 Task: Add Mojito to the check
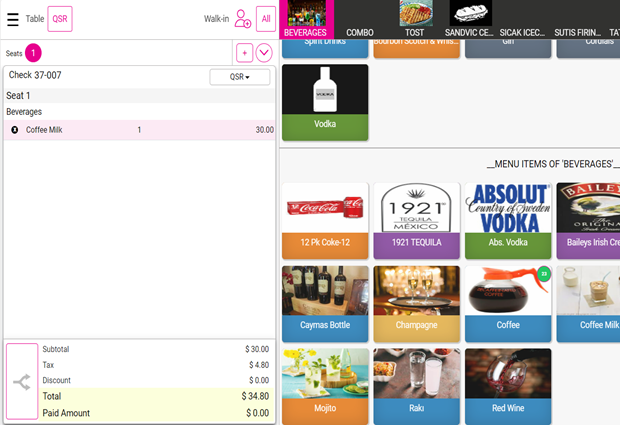[x=325, y=386]
